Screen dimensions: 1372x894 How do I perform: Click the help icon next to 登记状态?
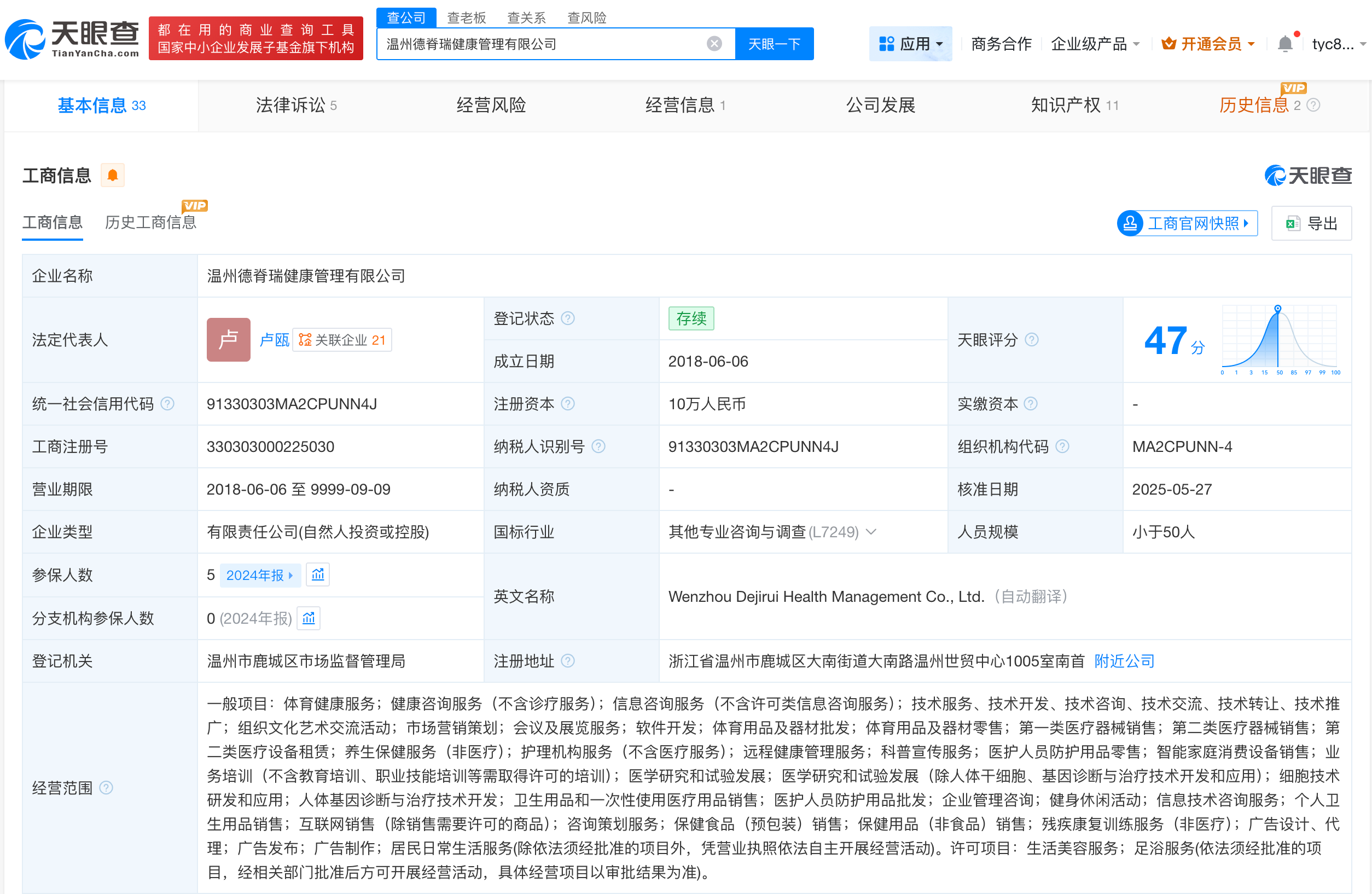[568, 318]
